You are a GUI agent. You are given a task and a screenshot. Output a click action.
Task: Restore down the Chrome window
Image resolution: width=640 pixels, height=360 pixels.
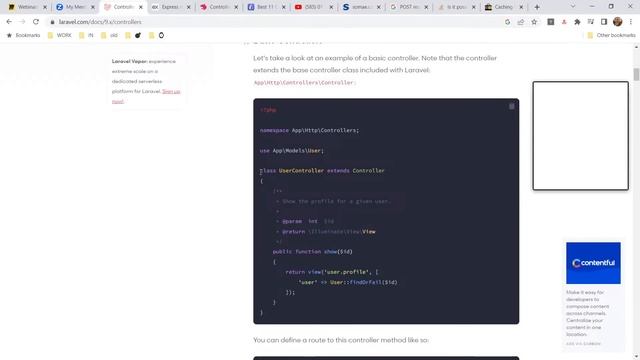pos(611,7)
